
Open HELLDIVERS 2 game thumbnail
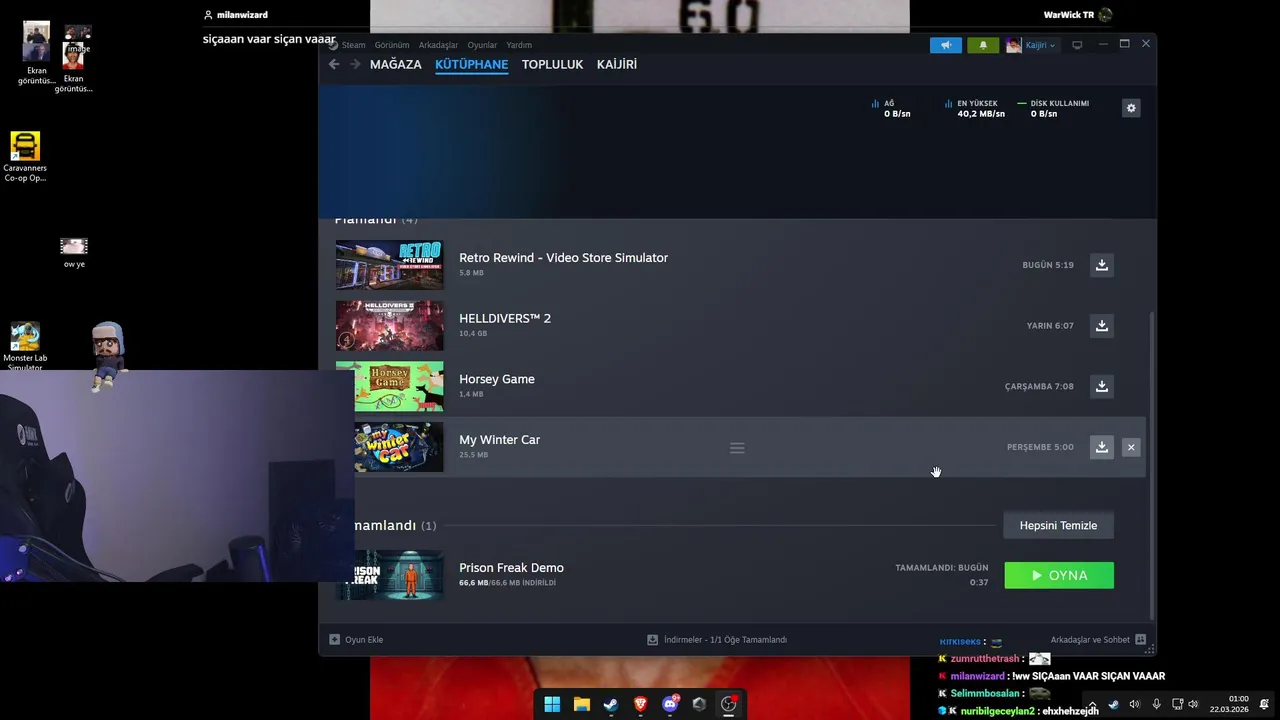tap(389, 325)
